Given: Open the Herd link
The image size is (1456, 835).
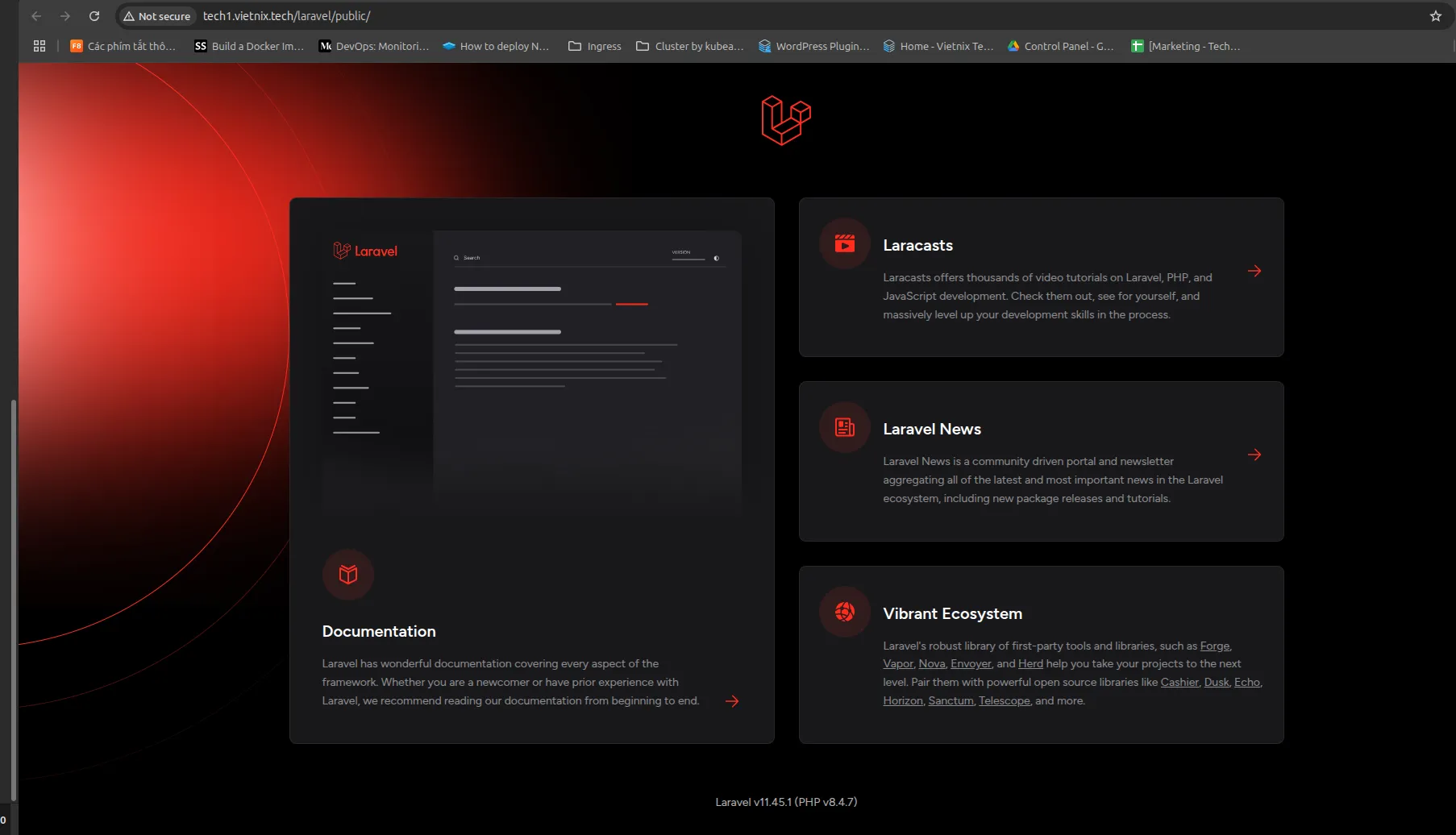Looking at the screenshot, I should pyautogui.click(x=1030, y=663).
